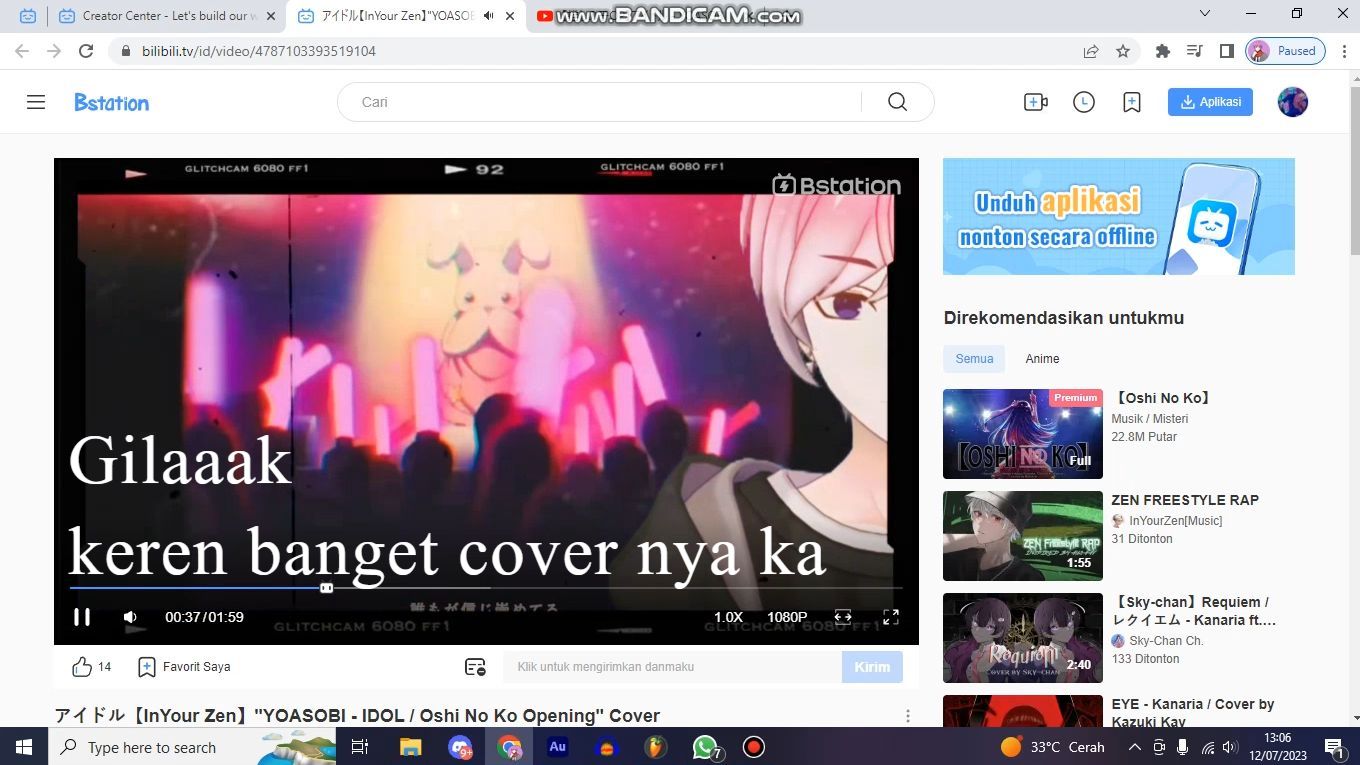Open Chrome media controls icon

tap(1194, 51)
